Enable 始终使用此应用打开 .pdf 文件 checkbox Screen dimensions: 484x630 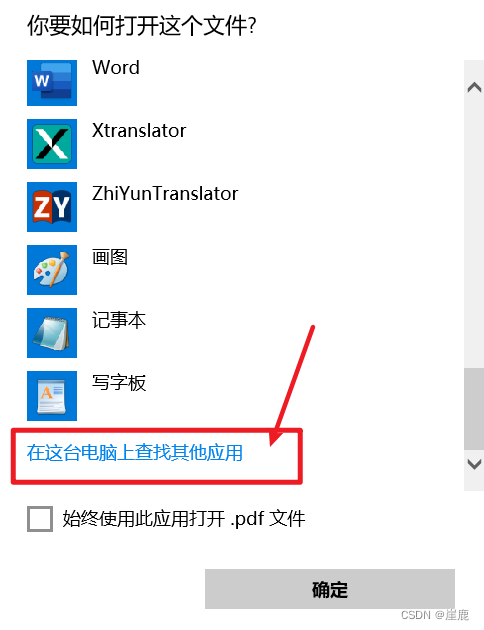point(40,519)
